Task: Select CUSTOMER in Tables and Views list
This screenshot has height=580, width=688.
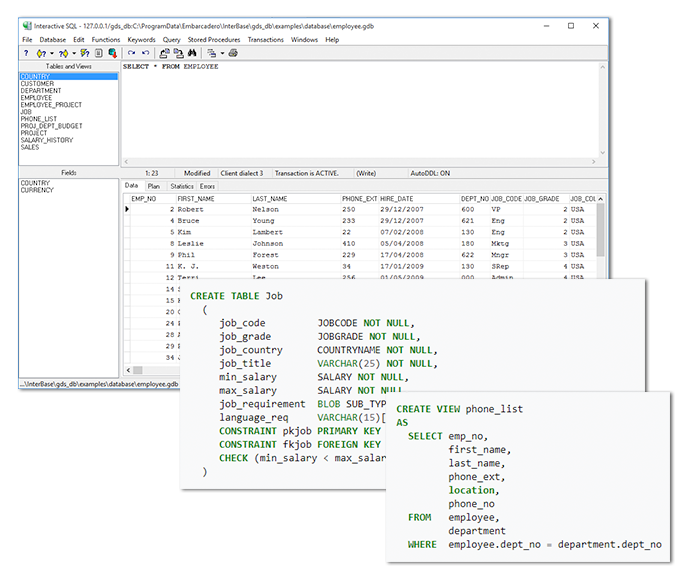Action: [x=37, y=83]
